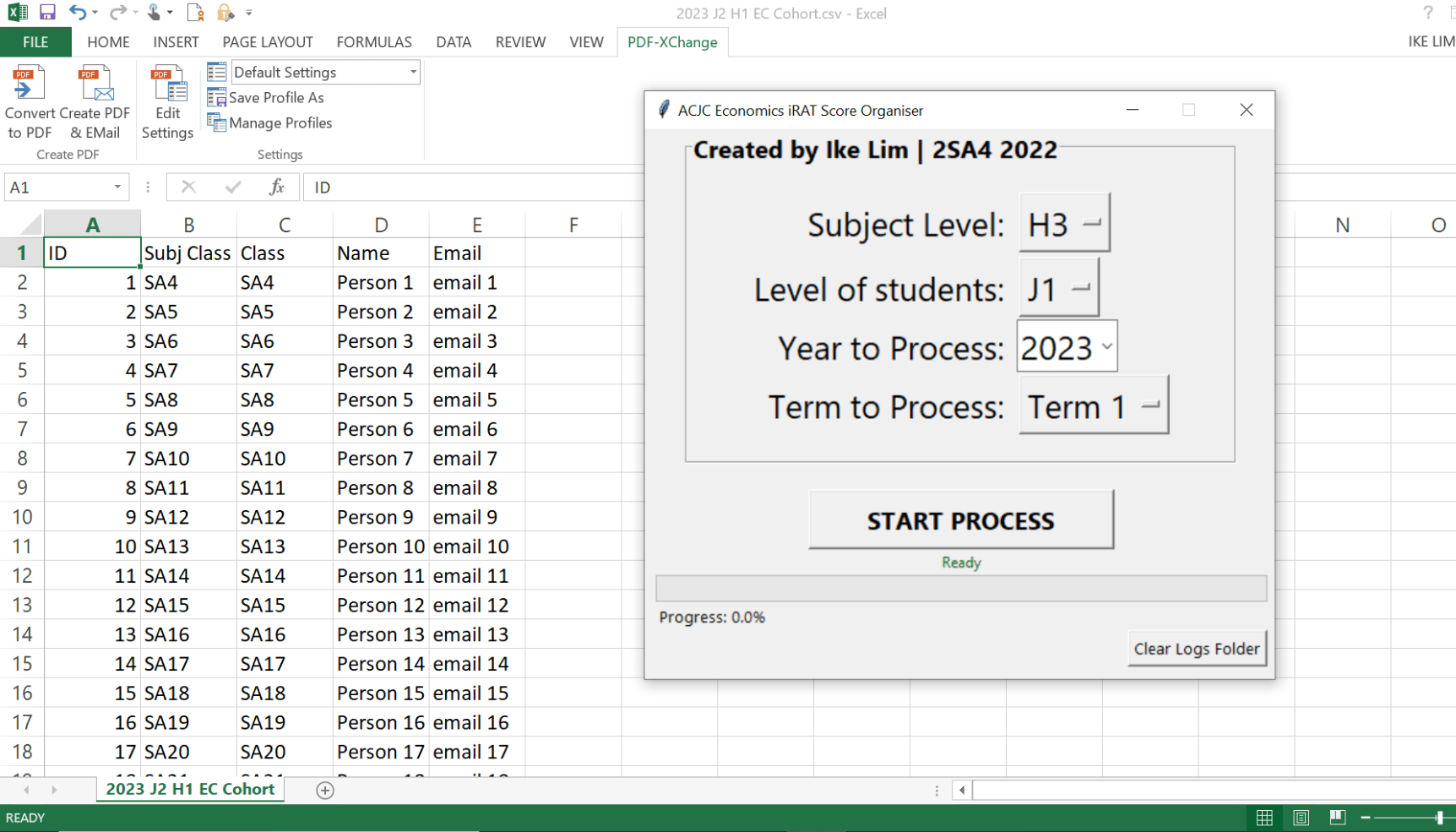Open the Level of students J1 dropdown
Viewport: 1456px width, 832px height.
point(1059,289)
